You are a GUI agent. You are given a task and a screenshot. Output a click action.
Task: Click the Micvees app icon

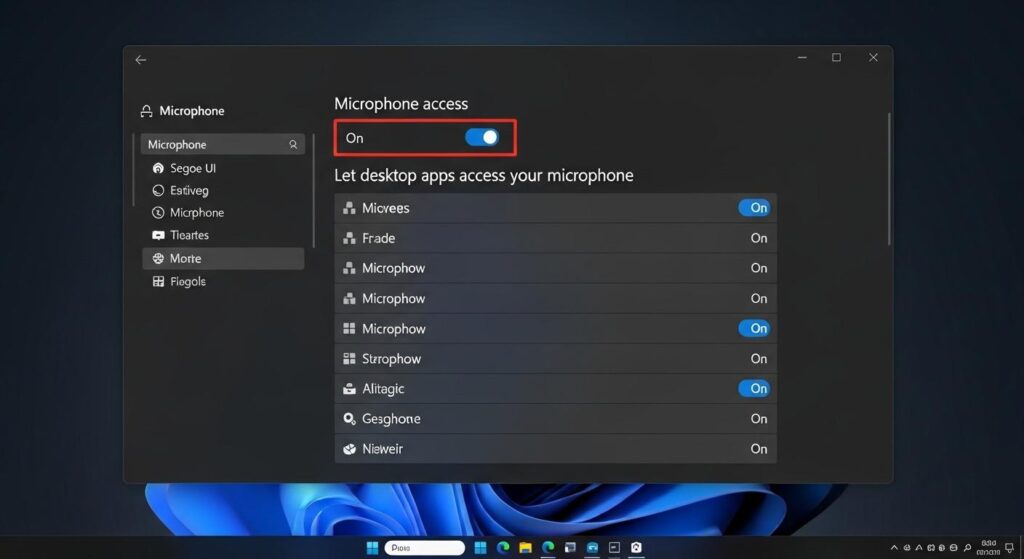point(349,208)
